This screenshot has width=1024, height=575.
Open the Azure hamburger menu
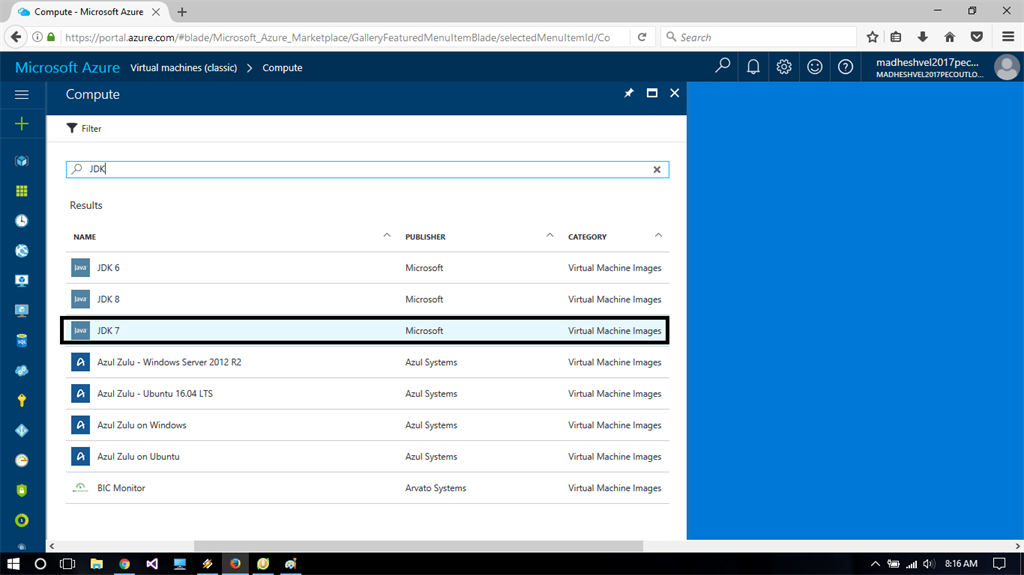coord(22,95)
